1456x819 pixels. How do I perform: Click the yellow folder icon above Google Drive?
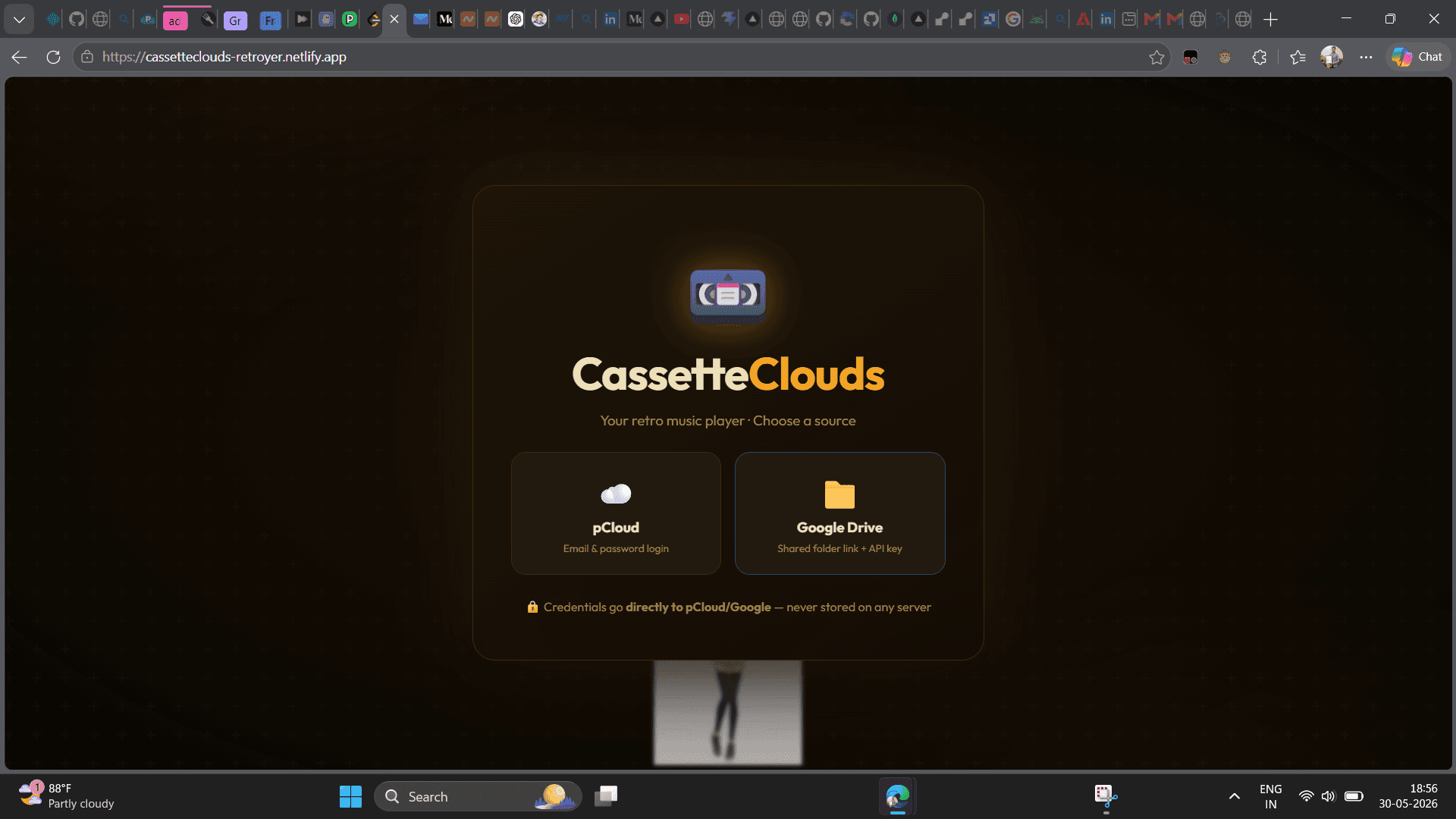[x=839, y=494]
